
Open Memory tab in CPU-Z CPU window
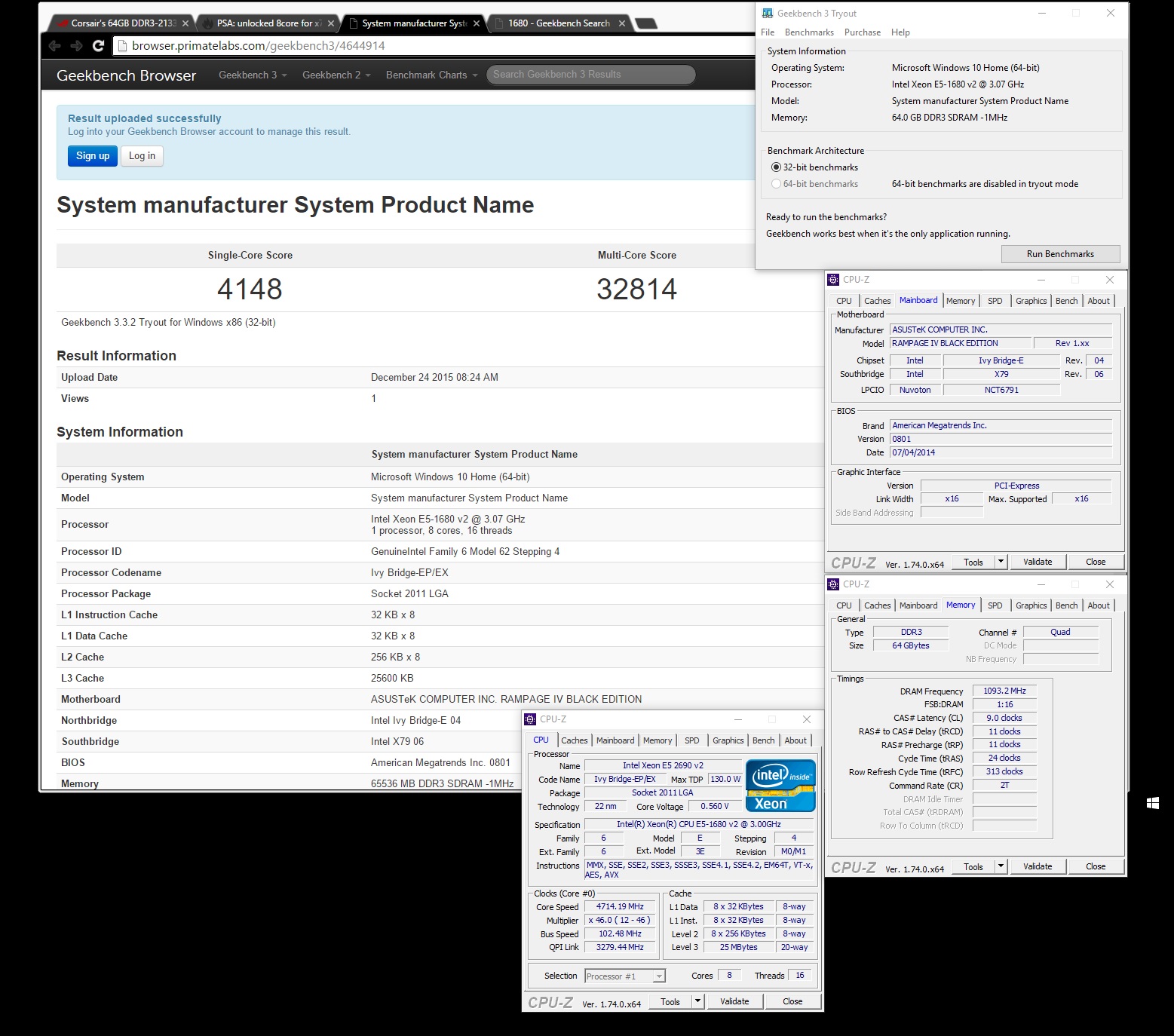tap(658, 740)
